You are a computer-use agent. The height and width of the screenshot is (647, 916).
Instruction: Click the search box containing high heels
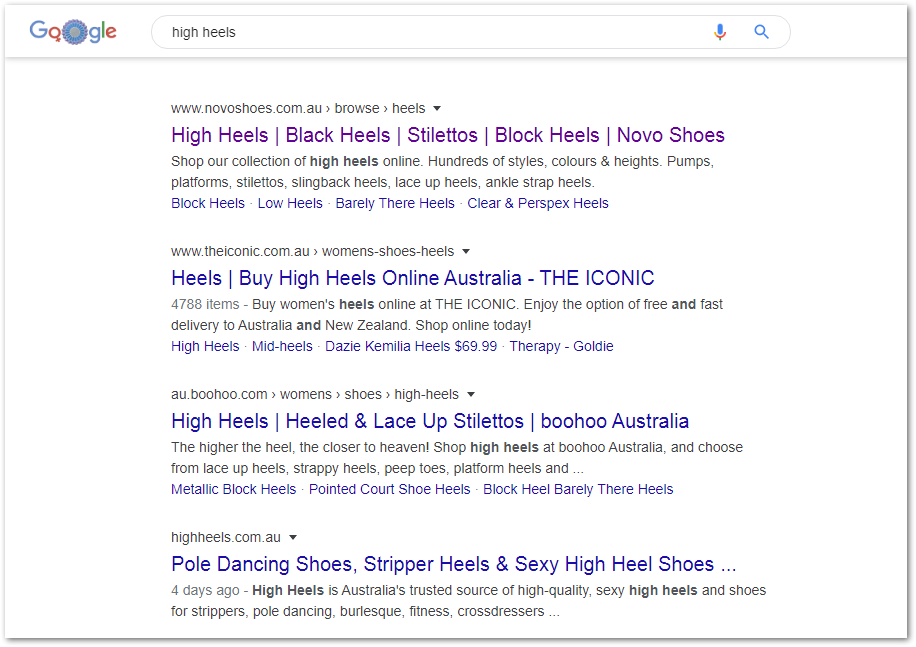tap(471, 32)
